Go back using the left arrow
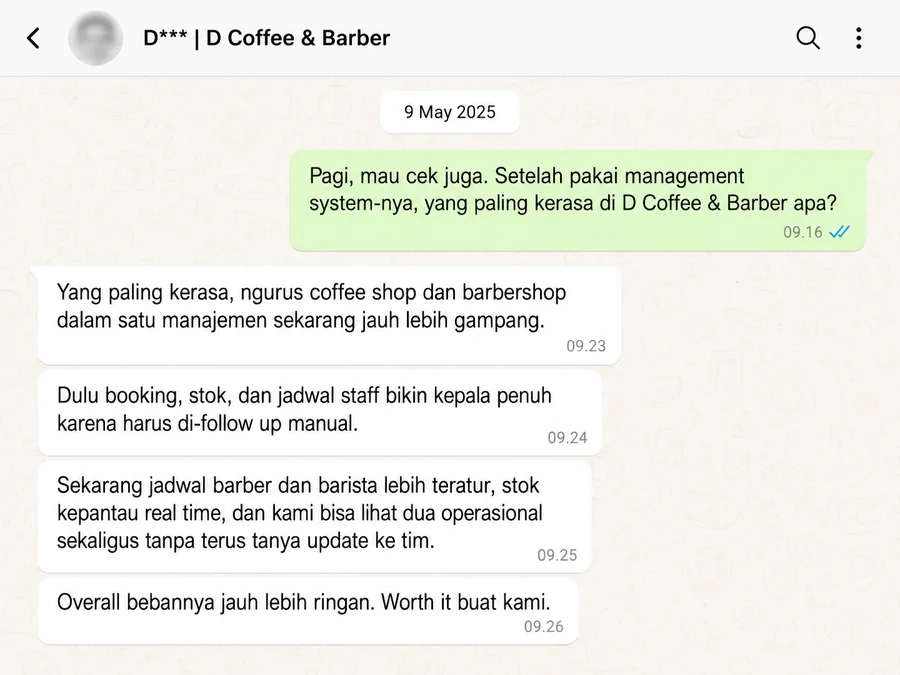The height and width of the screenshot is (675, 900). pos(33,38)
